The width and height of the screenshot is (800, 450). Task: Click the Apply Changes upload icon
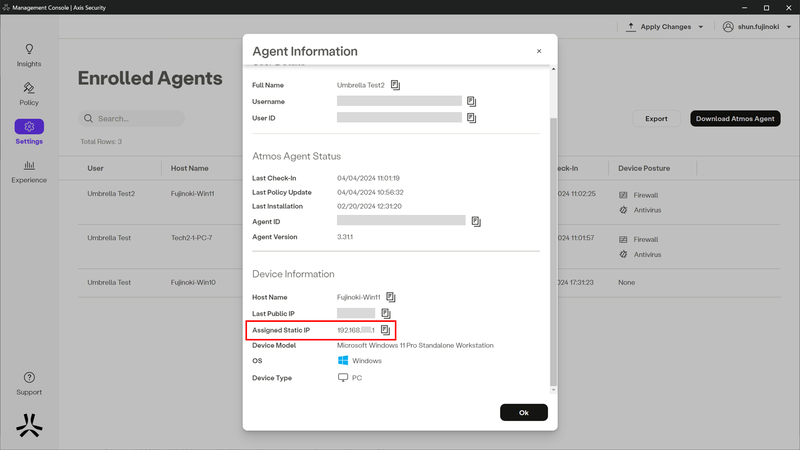pyautogui.click(x=631, y=27)
